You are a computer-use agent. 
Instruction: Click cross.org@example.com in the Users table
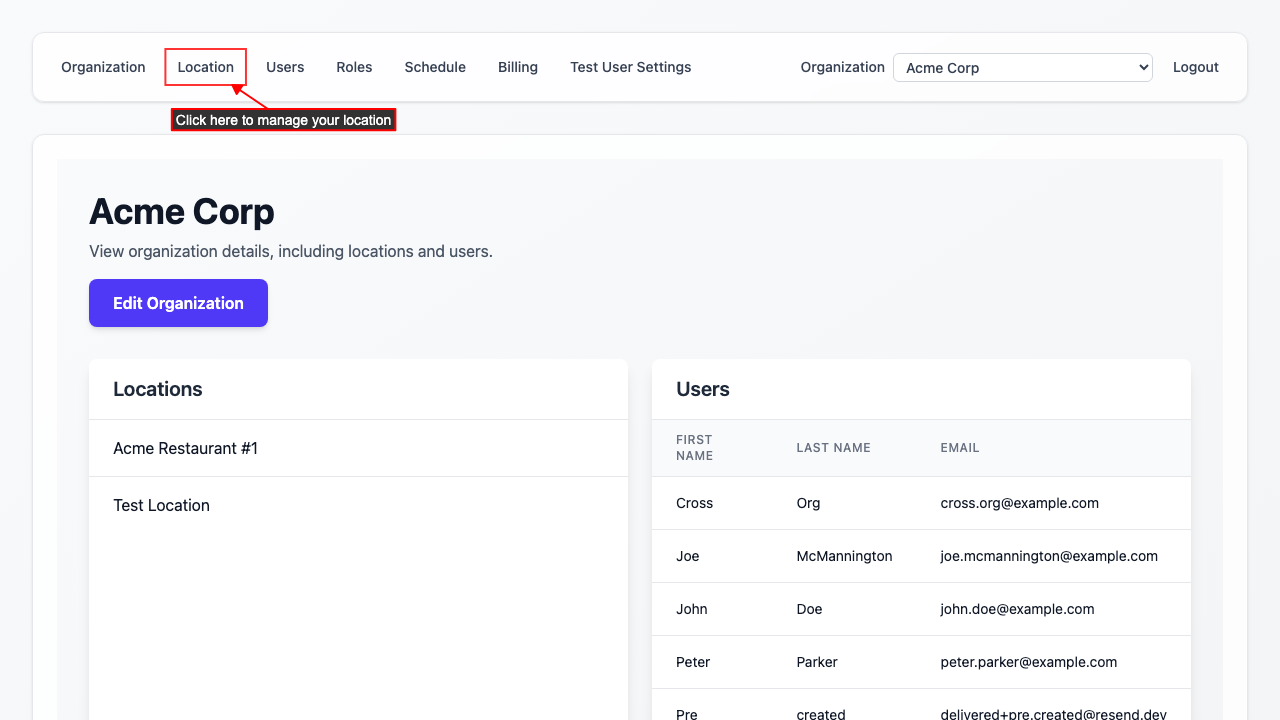tap(1019, 502)
